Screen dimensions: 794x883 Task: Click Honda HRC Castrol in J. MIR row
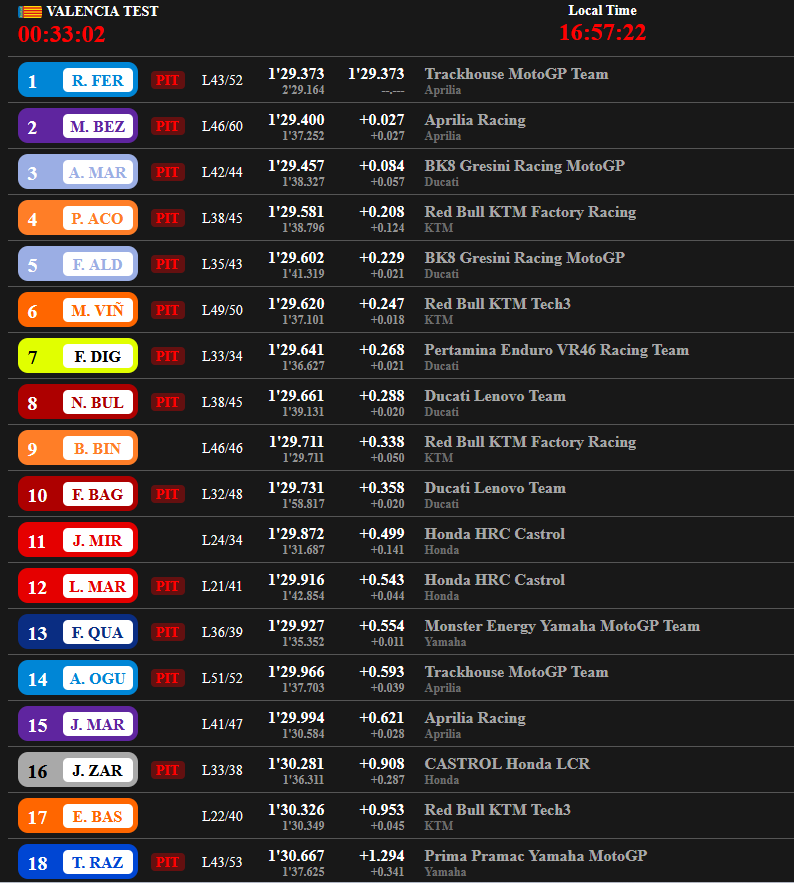point(494,534)
